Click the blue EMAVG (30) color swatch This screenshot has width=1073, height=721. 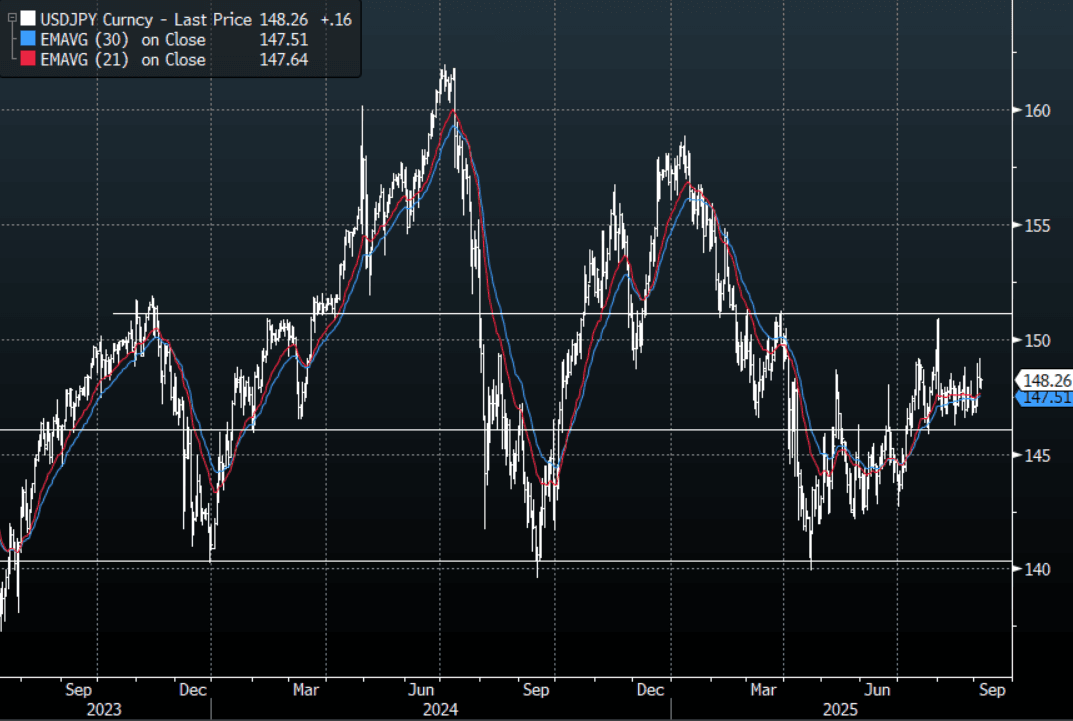coord(27,40)
